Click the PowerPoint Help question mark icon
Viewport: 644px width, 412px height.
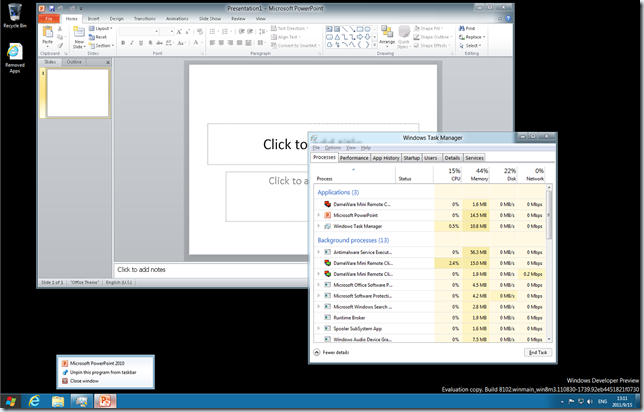click(508, 18)
